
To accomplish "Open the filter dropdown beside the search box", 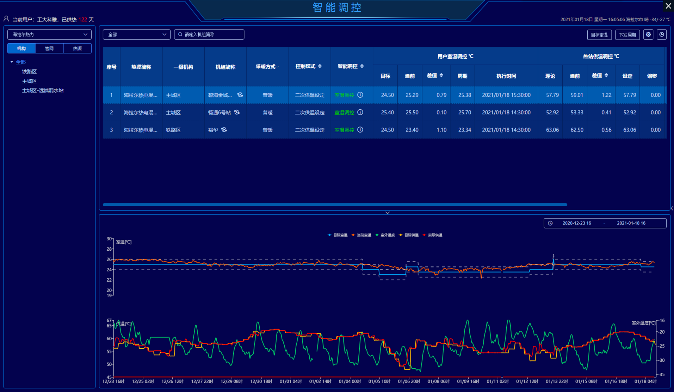I will [x=137, y=34].
